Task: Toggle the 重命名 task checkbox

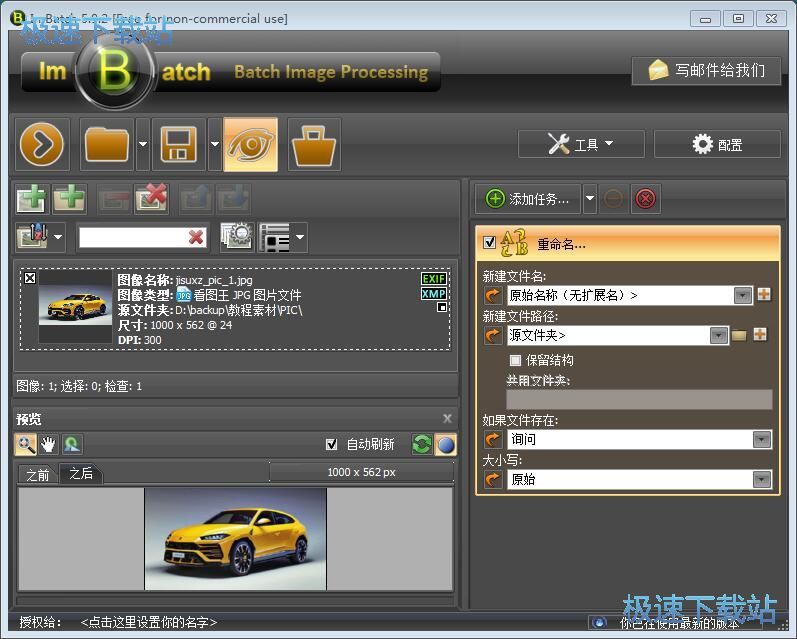Action: pyautogui.click(x=489, y=242)
